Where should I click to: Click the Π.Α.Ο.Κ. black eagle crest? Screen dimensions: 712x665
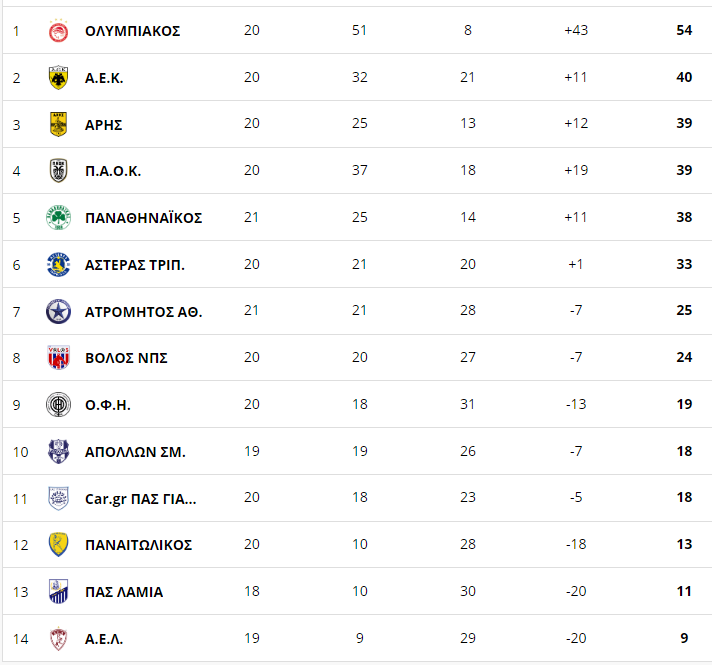(59, 171)
